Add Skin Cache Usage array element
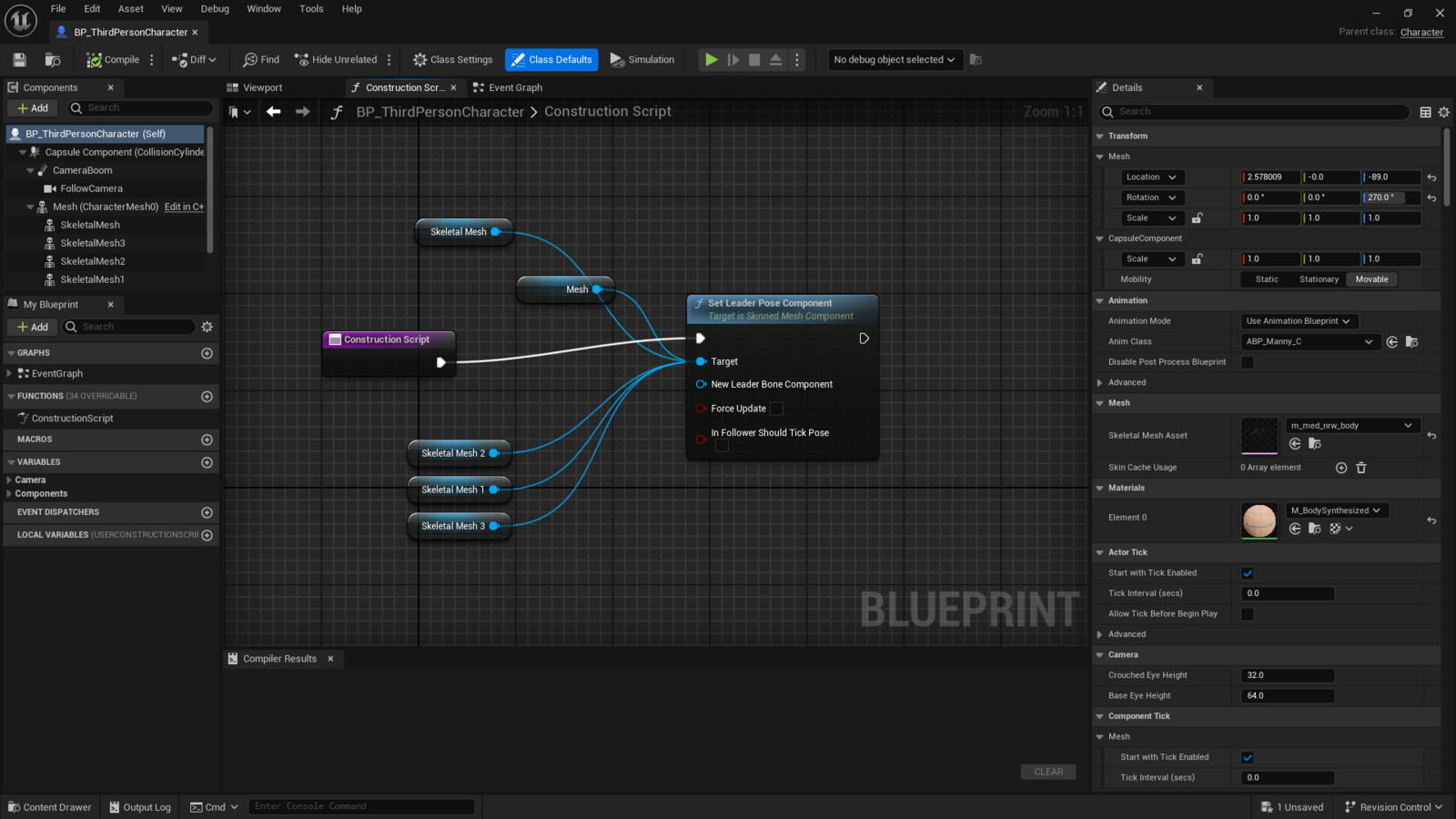Image resolution: width=1456 pixels, height=819 pixels. tap(1341, 468)
